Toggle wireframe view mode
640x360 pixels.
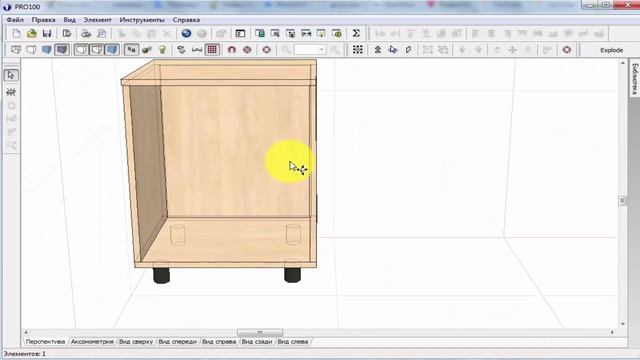pyautogui.click(x=16, y=50)
